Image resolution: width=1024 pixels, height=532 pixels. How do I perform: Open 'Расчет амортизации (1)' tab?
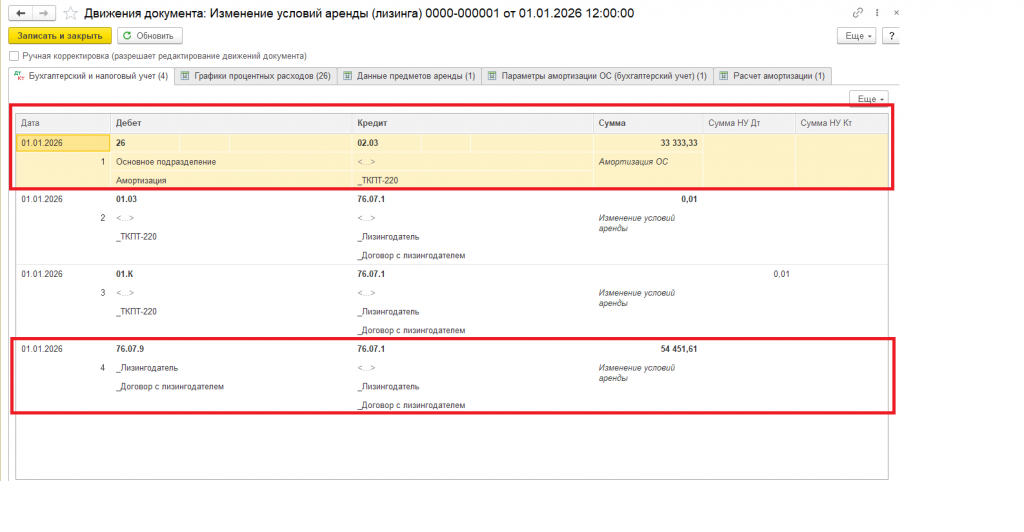(773, 76)
